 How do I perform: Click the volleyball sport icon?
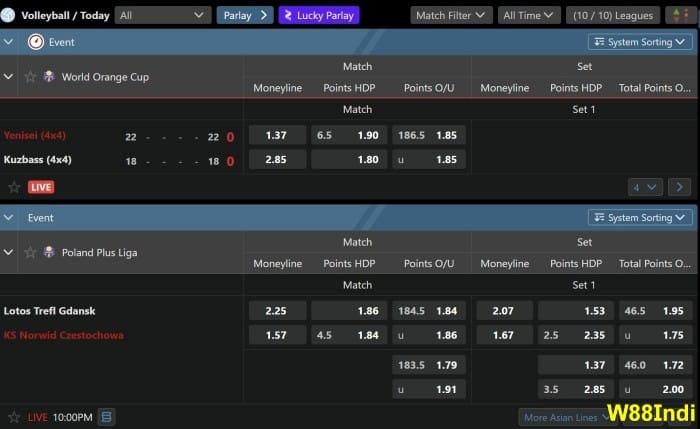(x=8, y=15)
